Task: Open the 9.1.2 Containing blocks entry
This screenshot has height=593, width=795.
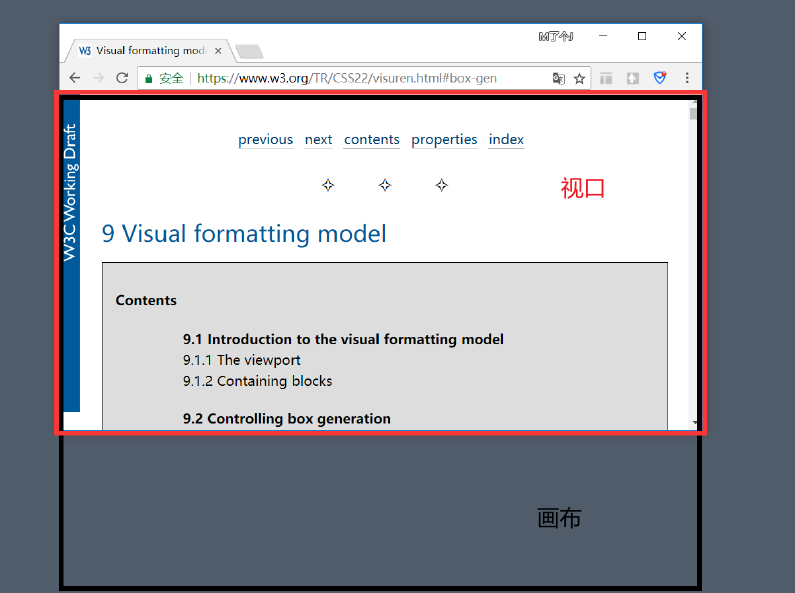Action: pyautogui.click(x=258, y=381)
